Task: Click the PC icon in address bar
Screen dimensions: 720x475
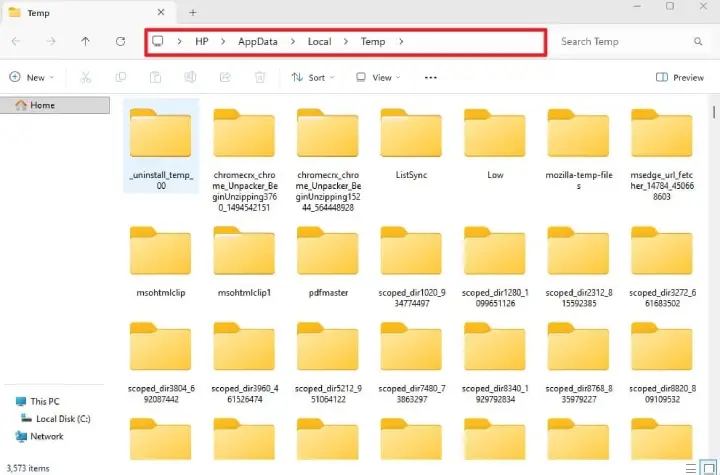Action: (158, 41)
